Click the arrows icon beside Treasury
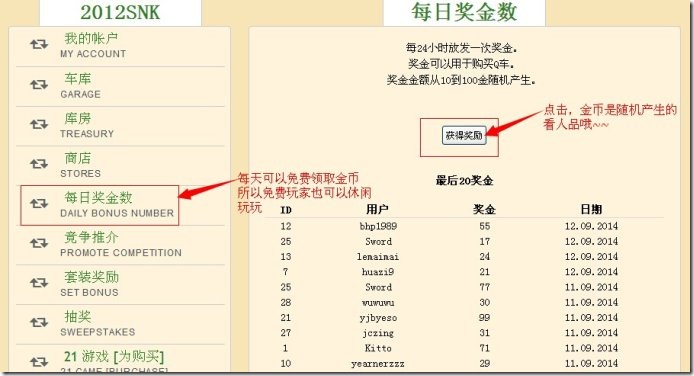Image resolution: width=694 pixels, height=376 pixels. [x=39, y=124]
